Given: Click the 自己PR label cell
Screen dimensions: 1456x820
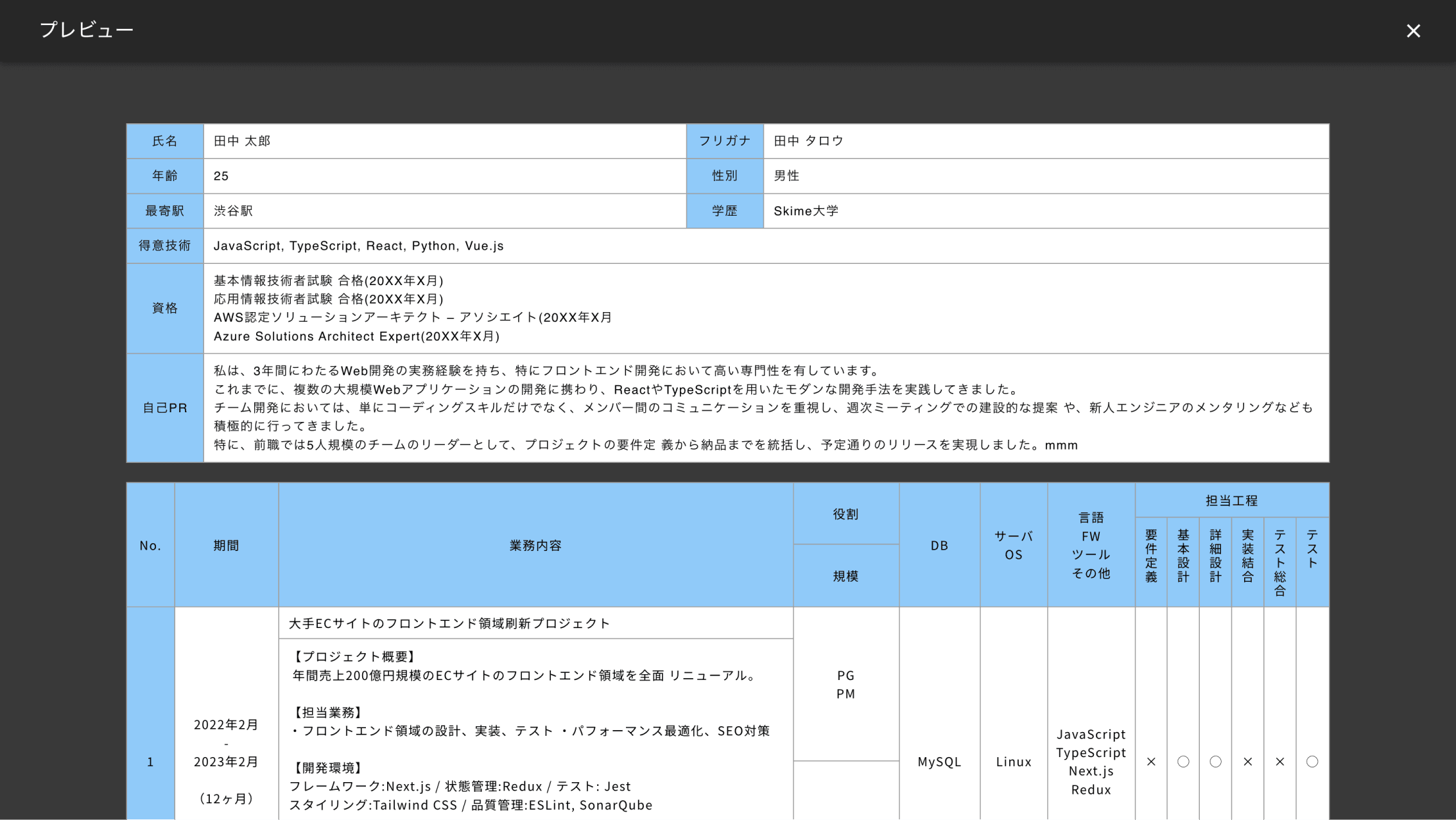Looking at the screenshot, I should click(x=165, y=408).
